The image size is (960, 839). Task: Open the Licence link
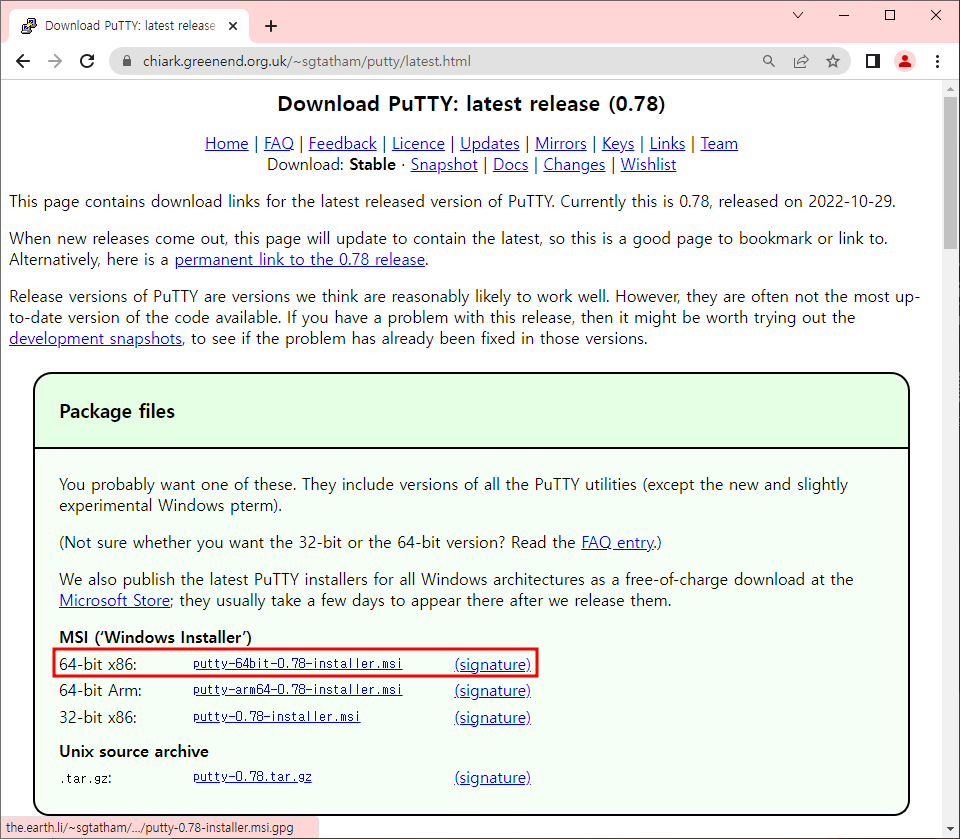click(x=418, y=143)
